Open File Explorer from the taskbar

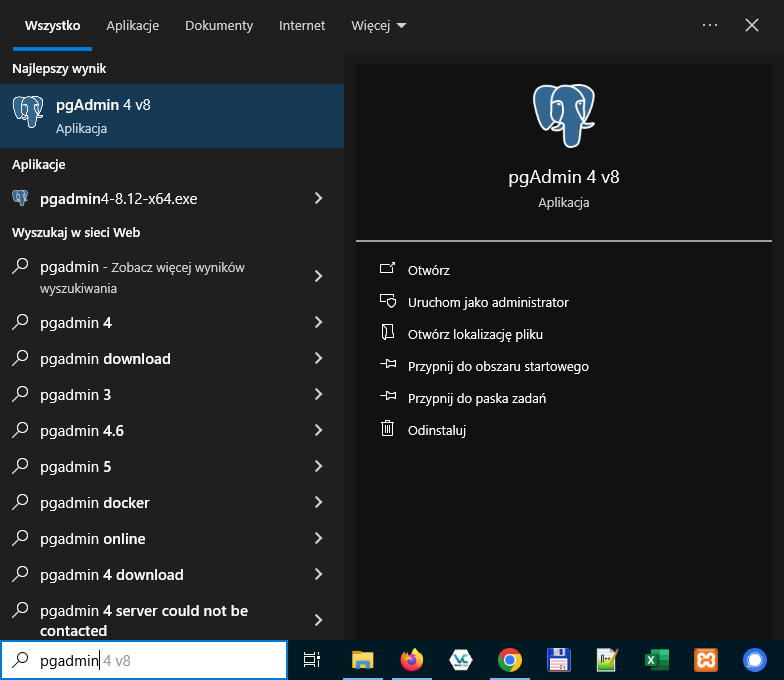pyautogui.click(x=362, y=660)
